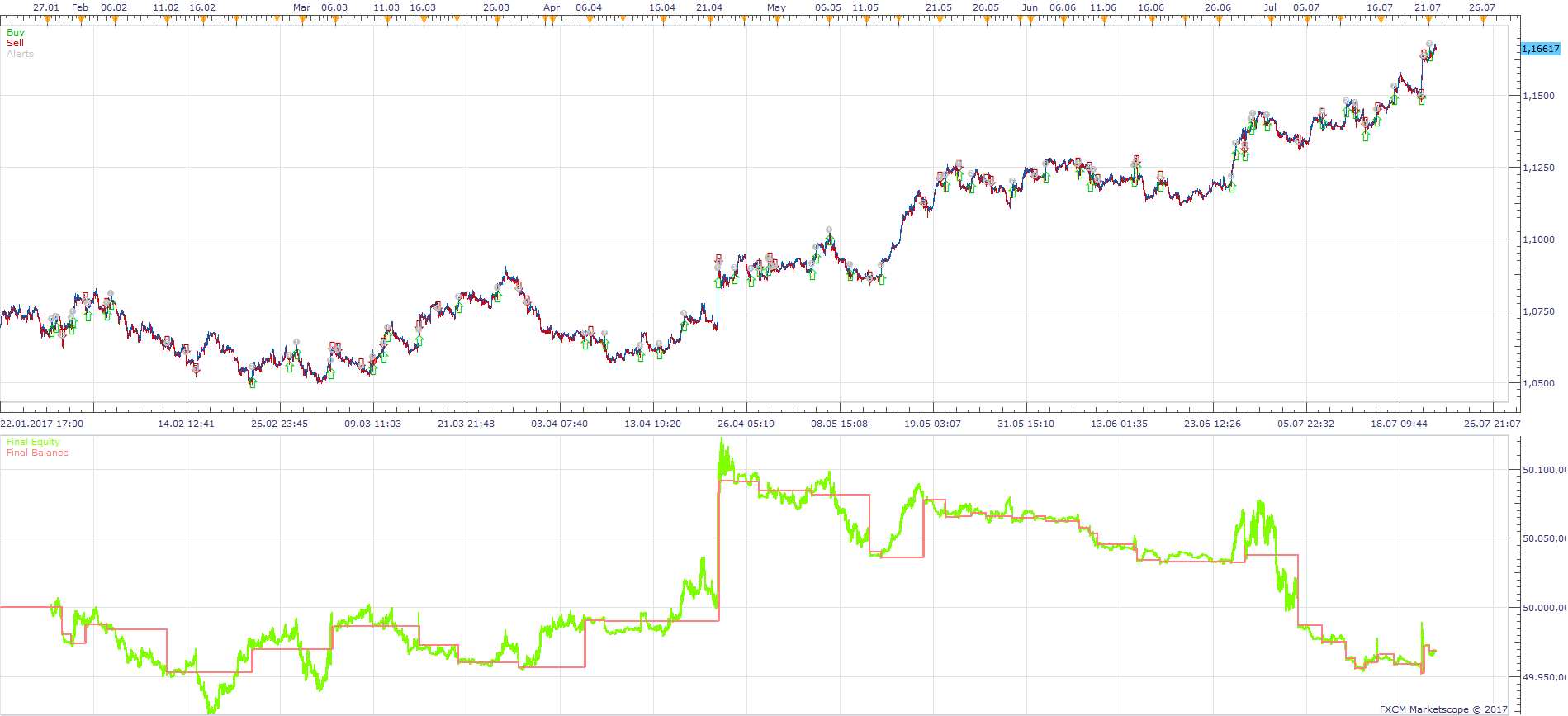Pick the orange marker under 11.02

point(168,20)
